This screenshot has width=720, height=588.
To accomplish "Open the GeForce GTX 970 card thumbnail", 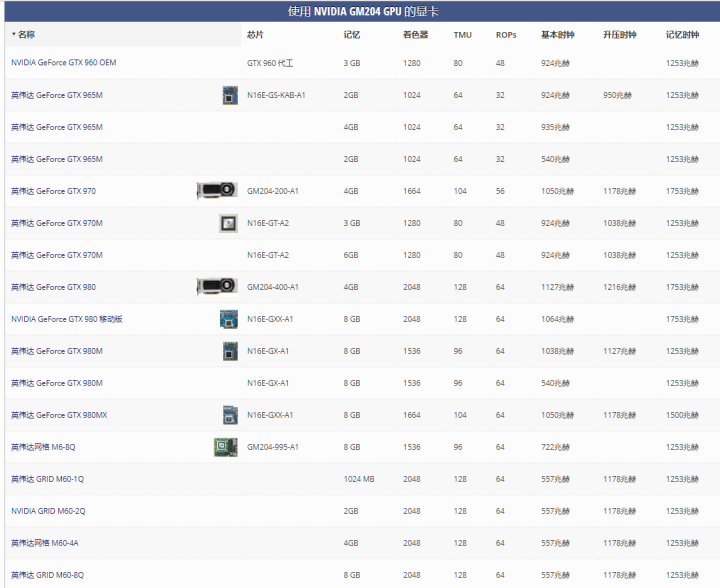I will pos(217,191).
